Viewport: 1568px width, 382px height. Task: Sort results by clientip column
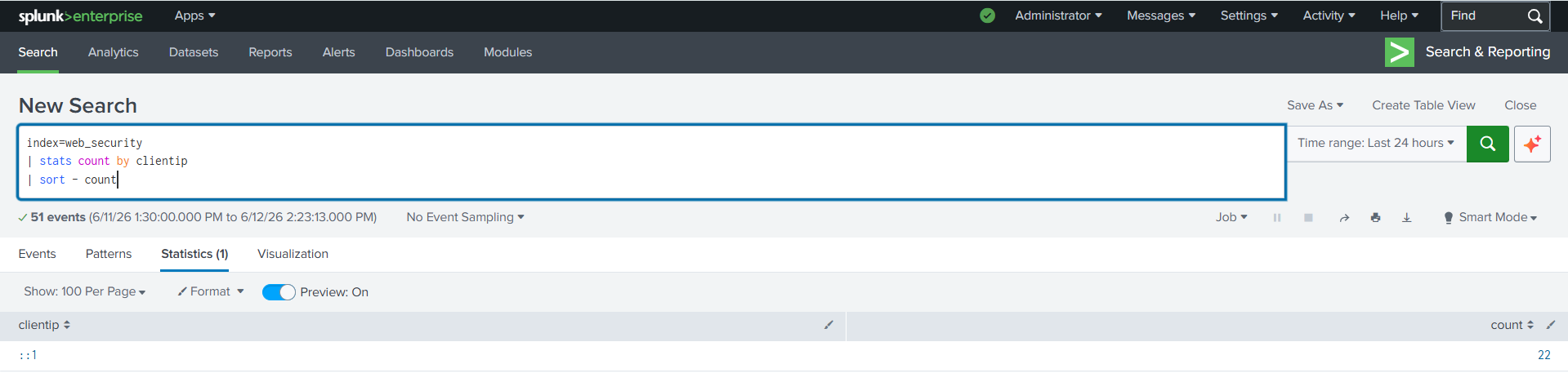pos(44,325)
